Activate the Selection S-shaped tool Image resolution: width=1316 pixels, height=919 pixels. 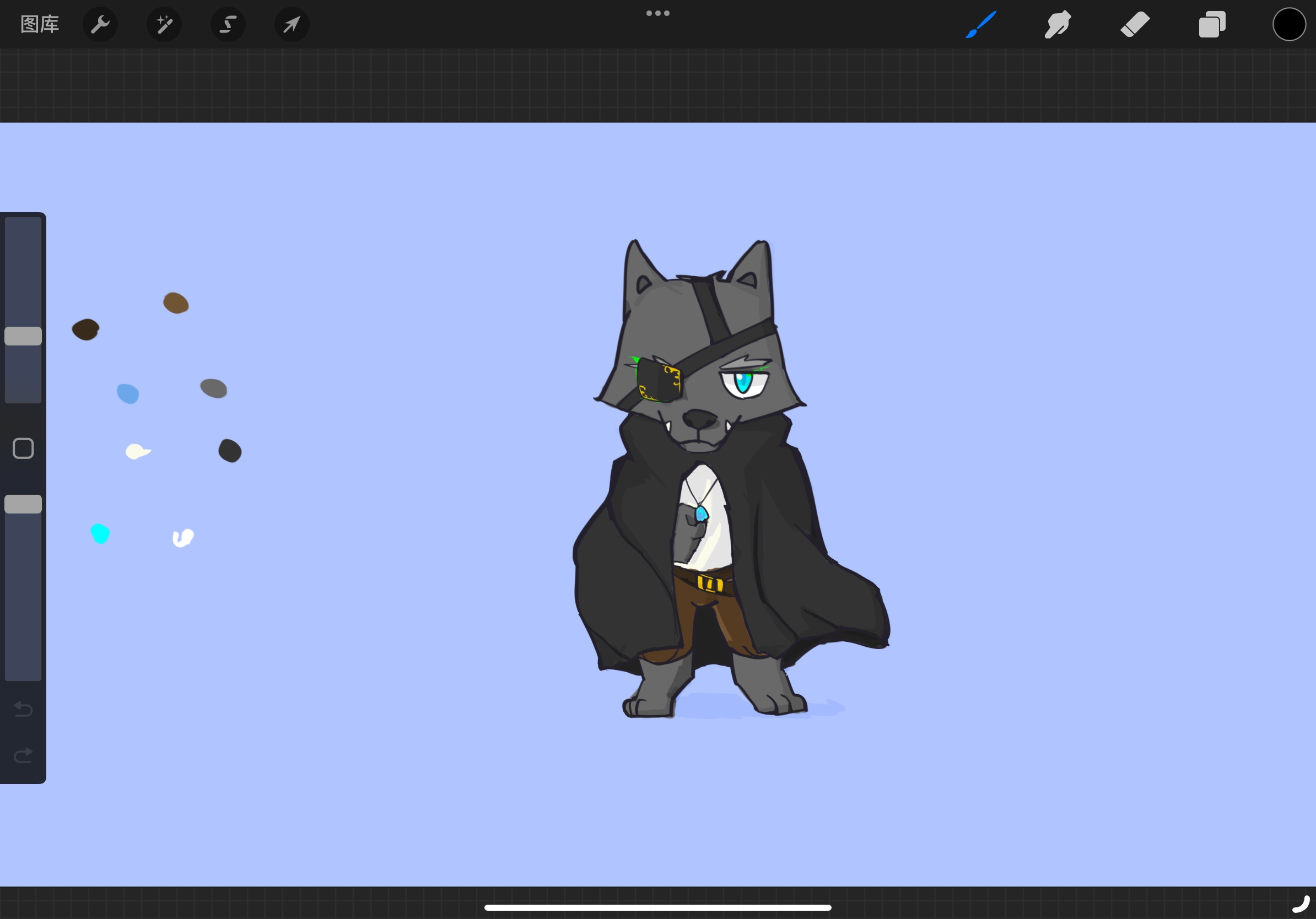228,24
